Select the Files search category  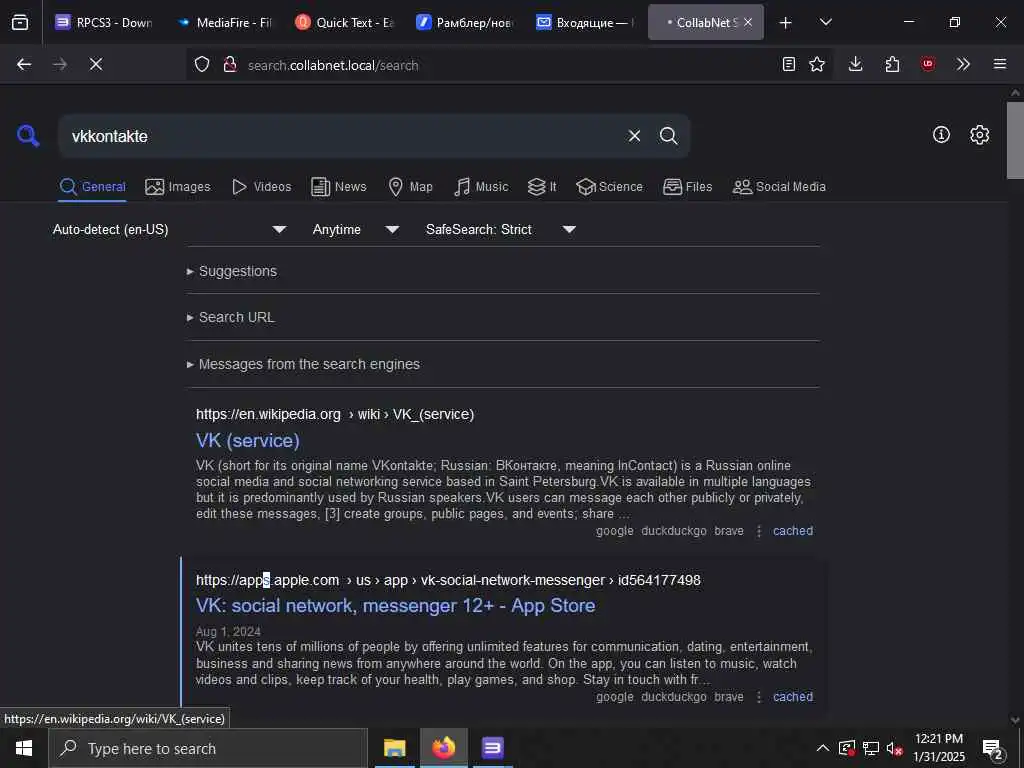(x=687, y=187)
